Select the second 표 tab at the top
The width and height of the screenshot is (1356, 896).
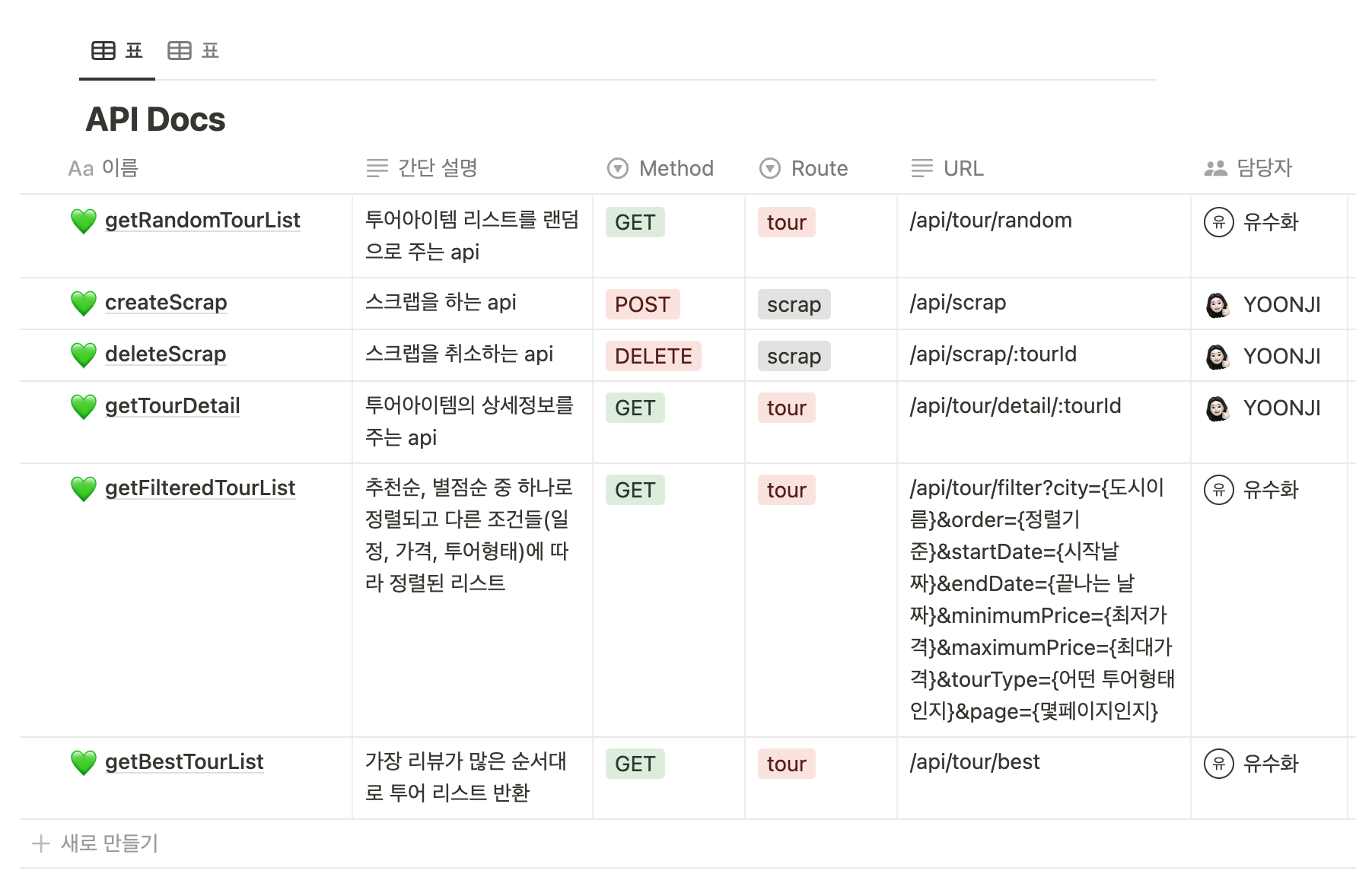(193, 50)
